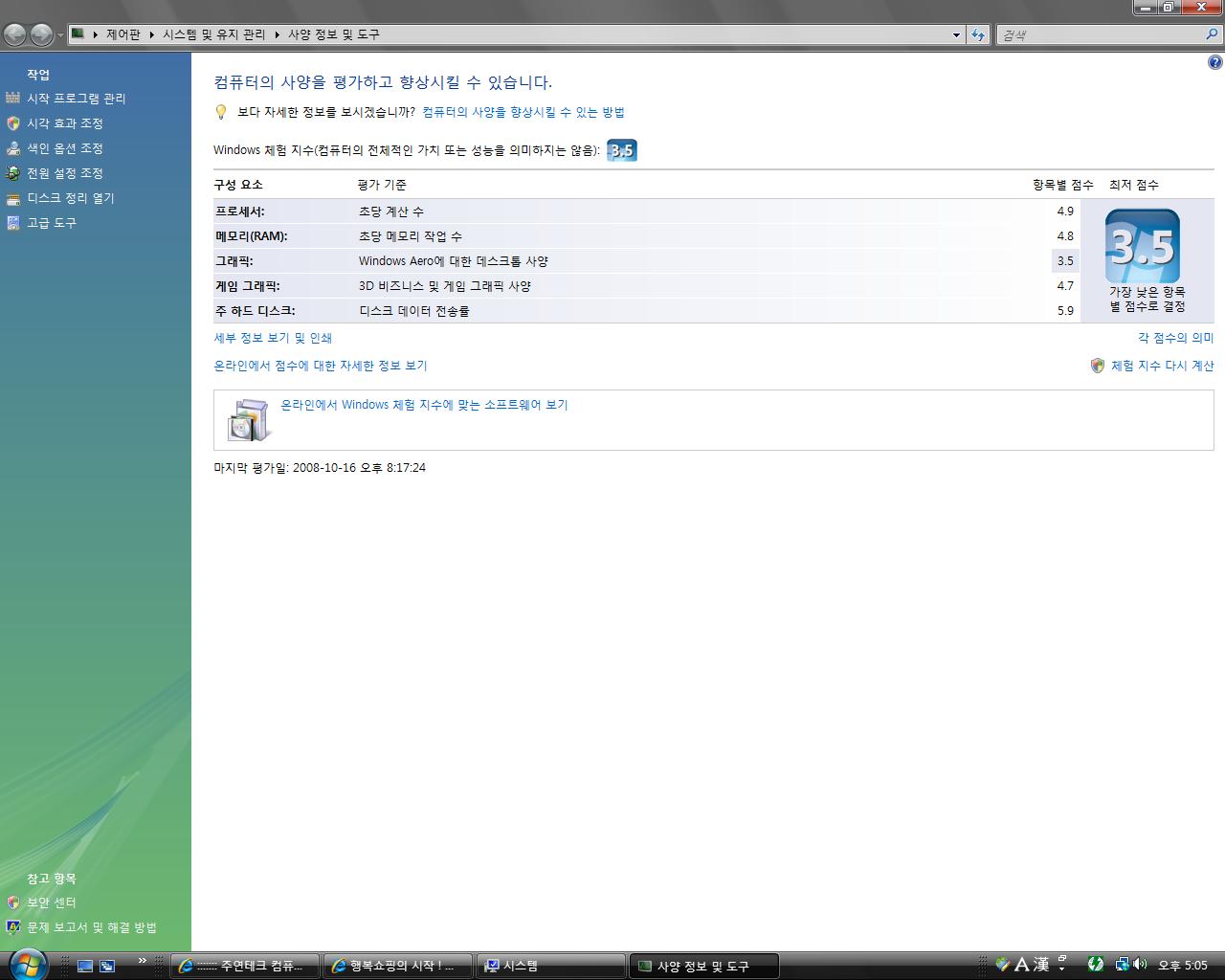Click the processor subscore 4.9

(1065, 212)
